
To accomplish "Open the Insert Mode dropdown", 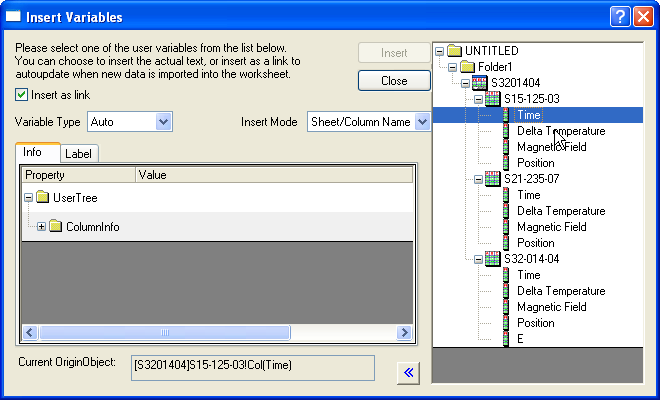I will [x=421, y=122].
